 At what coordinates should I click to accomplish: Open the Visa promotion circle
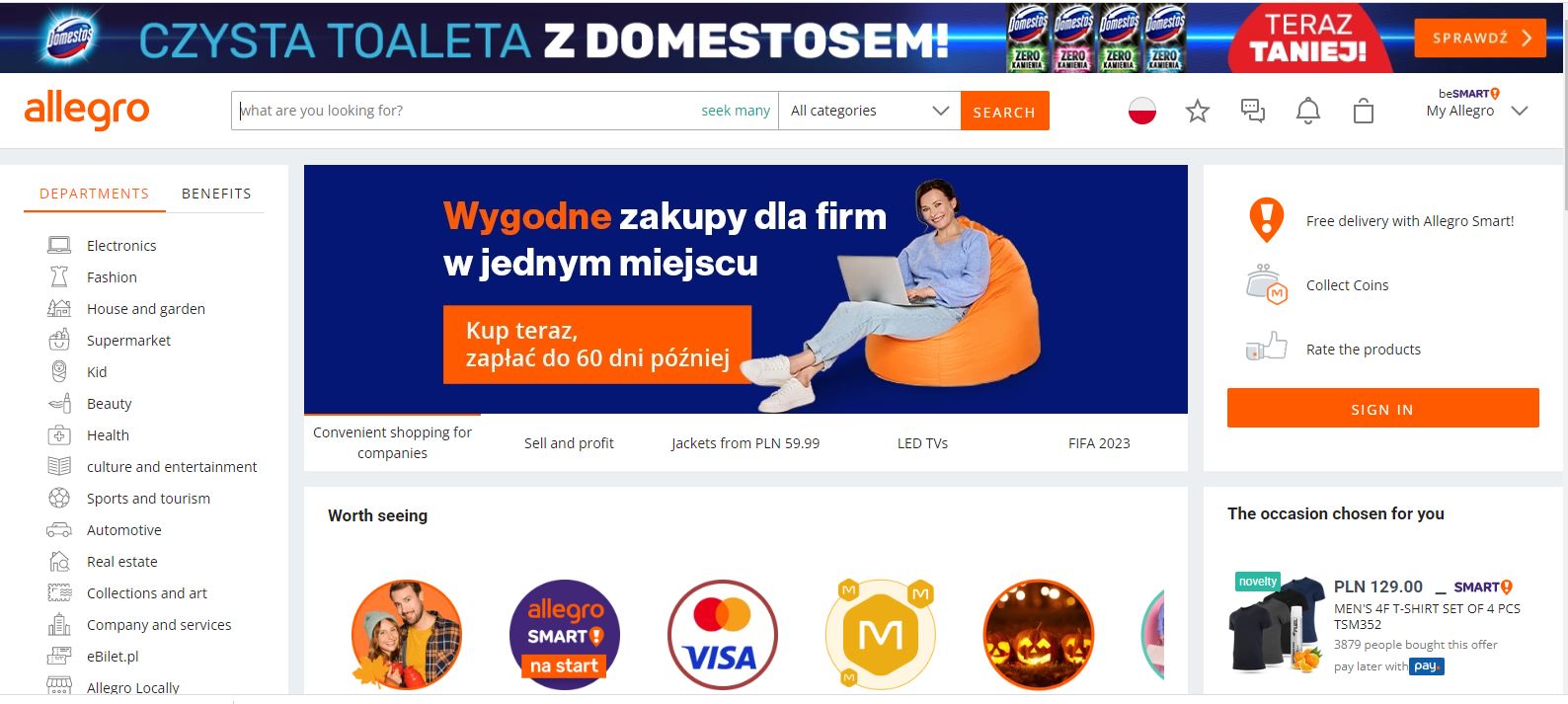722,635
